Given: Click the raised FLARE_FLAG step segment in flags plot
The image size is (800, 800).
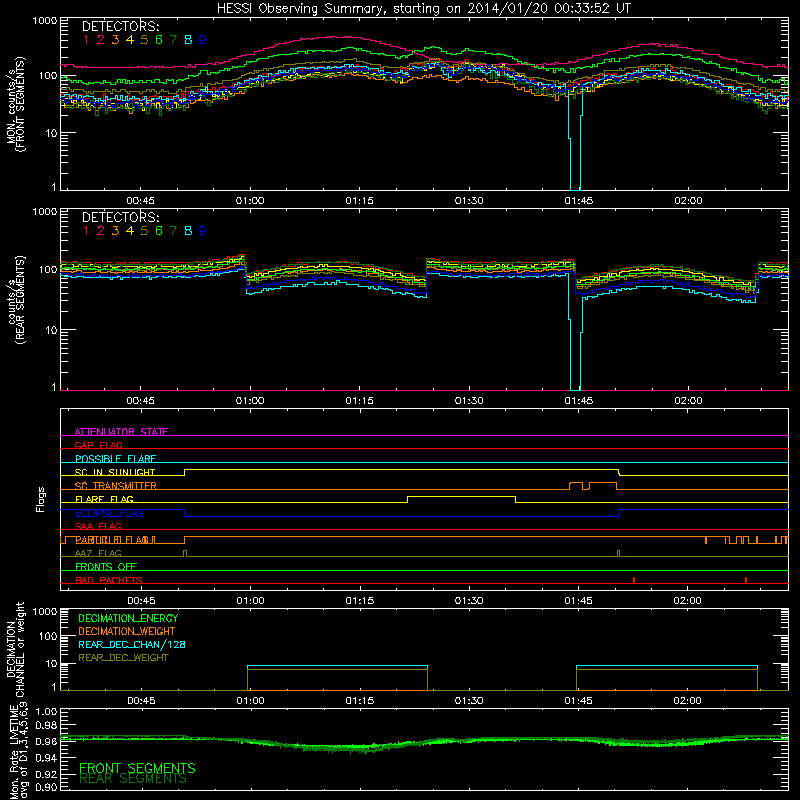Looking at the screenshot, I should (x=461, y=496).
